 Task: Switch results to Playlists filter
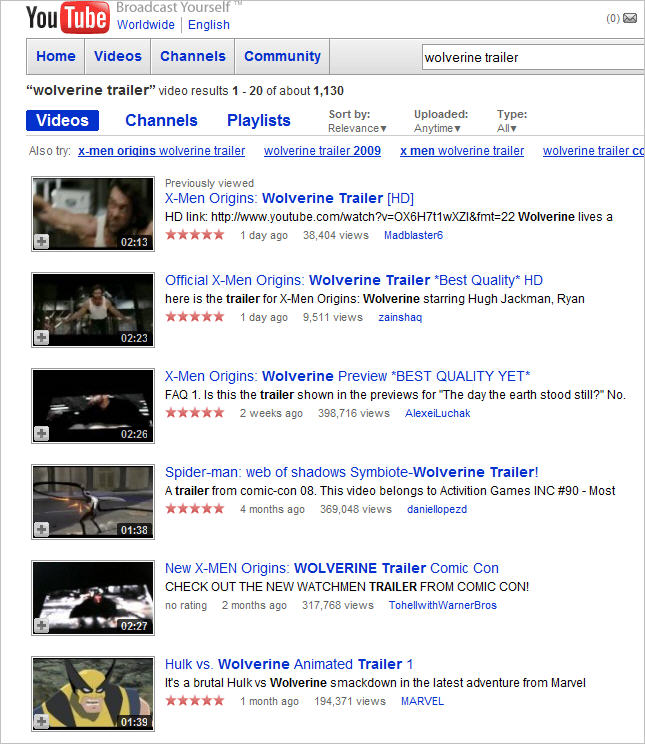259,121
